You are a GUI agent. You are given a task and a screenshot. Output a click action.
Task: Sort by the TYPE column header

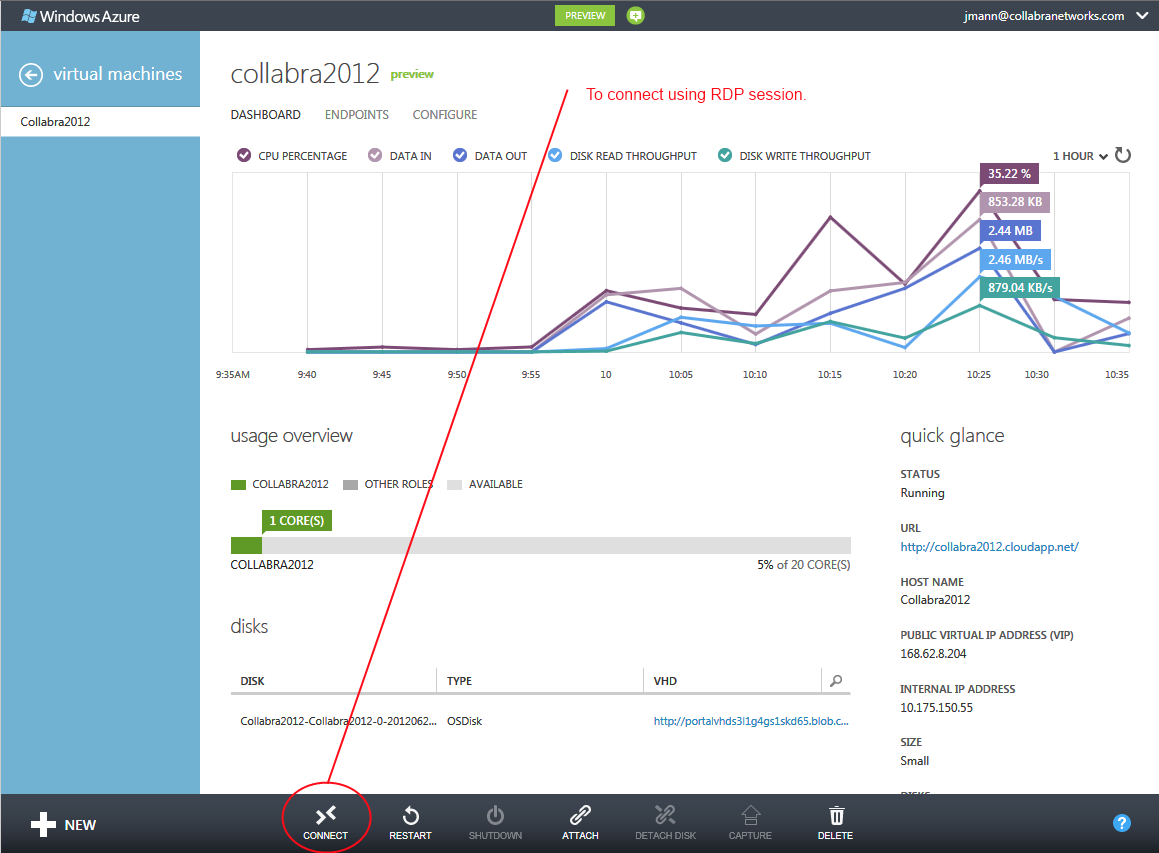point(459,681)
